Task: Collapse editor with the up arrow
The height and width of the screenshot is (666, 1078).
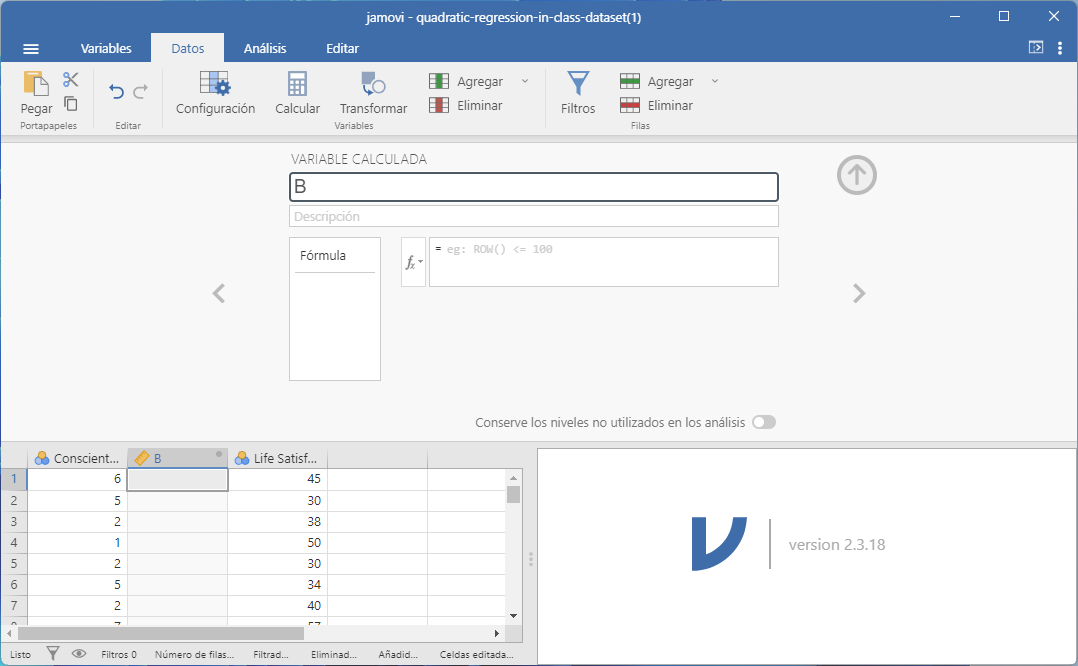Action: [856, 176]
